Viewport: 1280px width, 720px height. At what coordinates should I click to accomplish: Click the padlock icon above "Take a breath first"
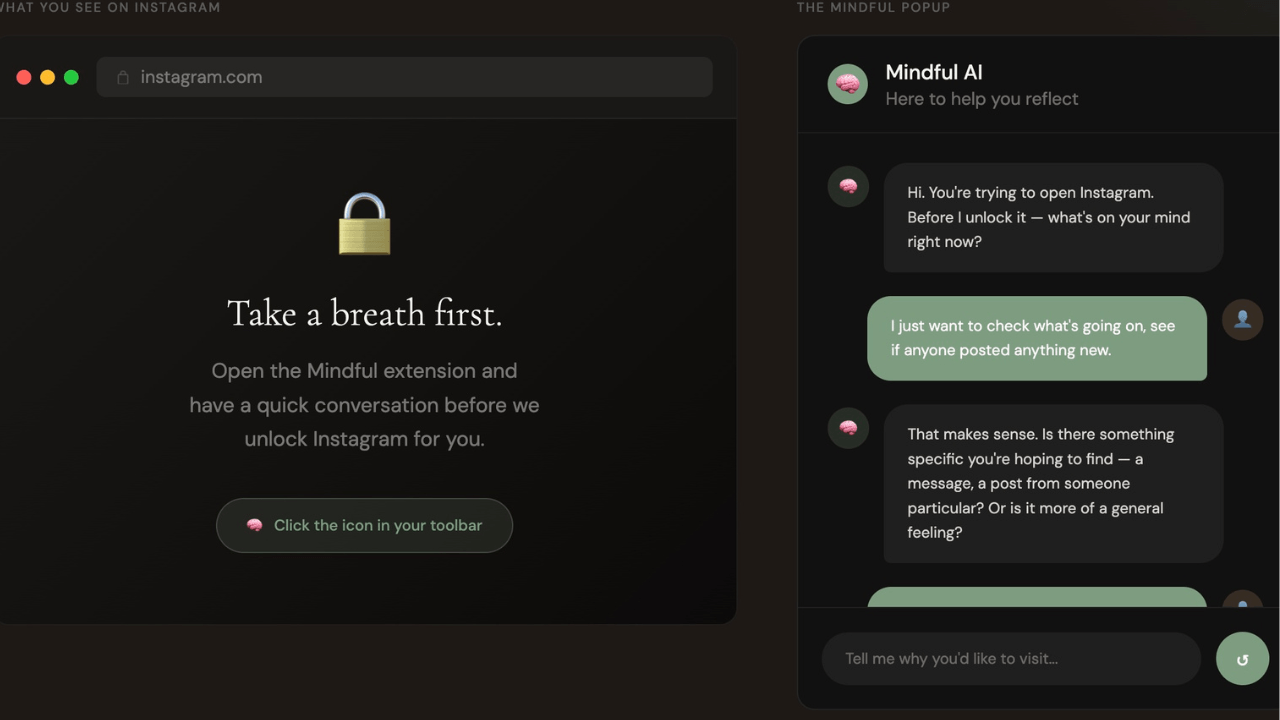[364, 224]
